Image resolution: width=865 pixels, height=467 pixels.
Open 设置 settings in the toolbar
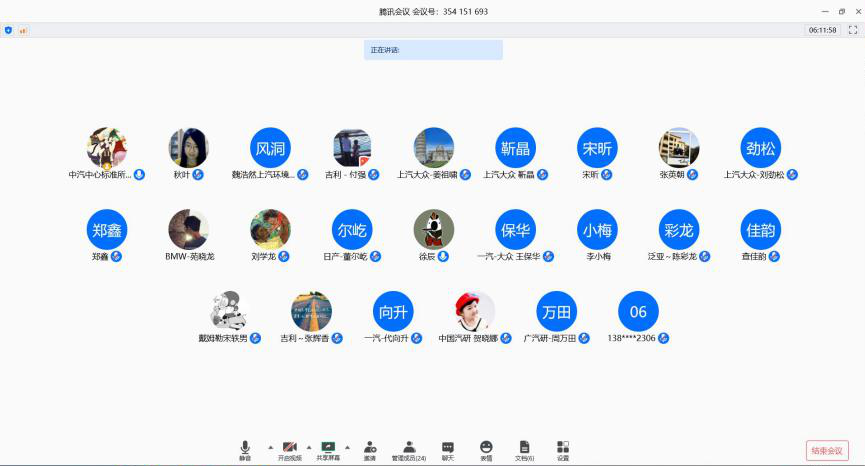point(563,447)
